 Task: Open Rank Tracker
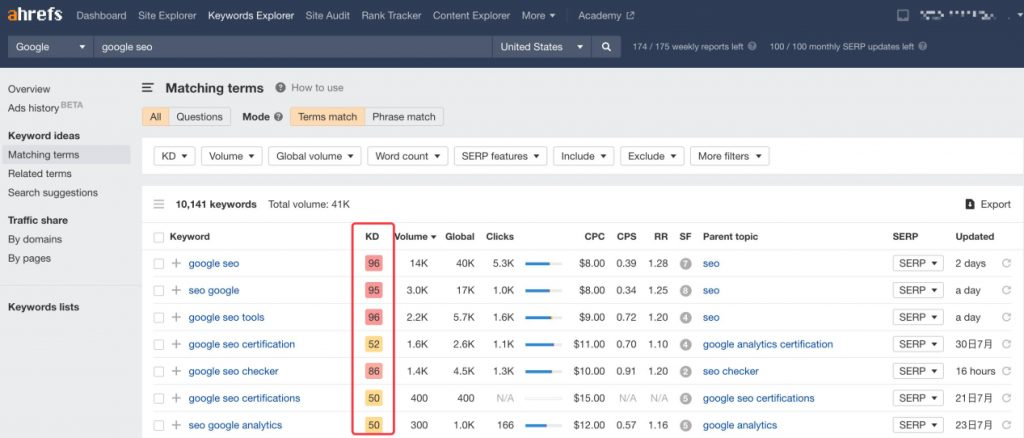click(391, 16)
